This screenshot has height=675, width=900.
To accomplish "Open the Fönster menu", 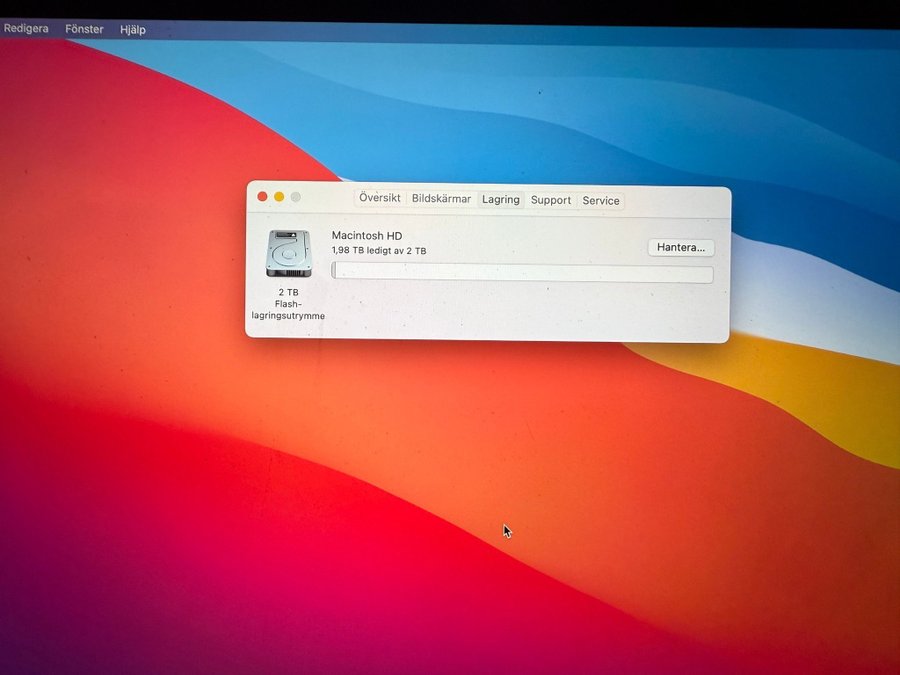I will point(84,29).
